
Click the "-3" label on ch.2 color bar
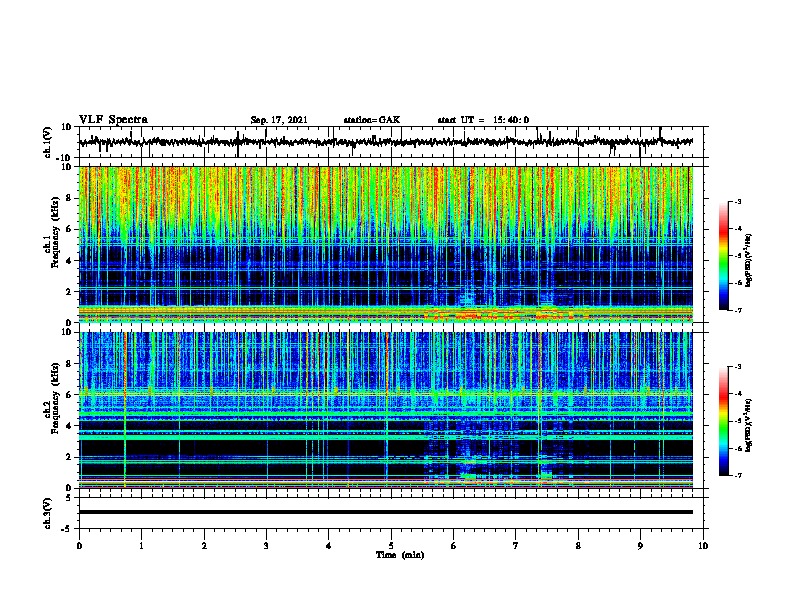pyautogui.click(x=738, y=367)
